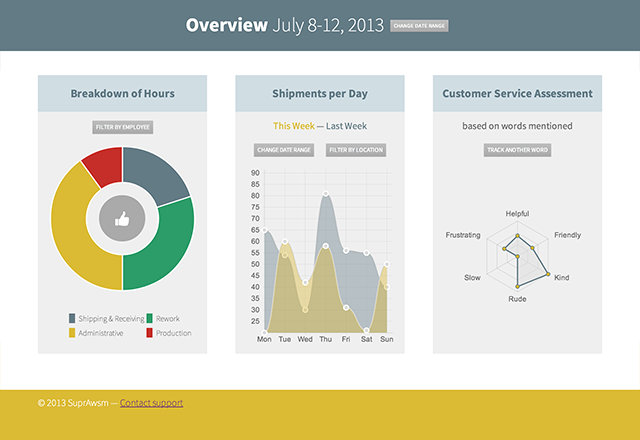
Task: Click 'based on words mentioned' subtitle
Action: pyautogui.click(x=517, y=126)
